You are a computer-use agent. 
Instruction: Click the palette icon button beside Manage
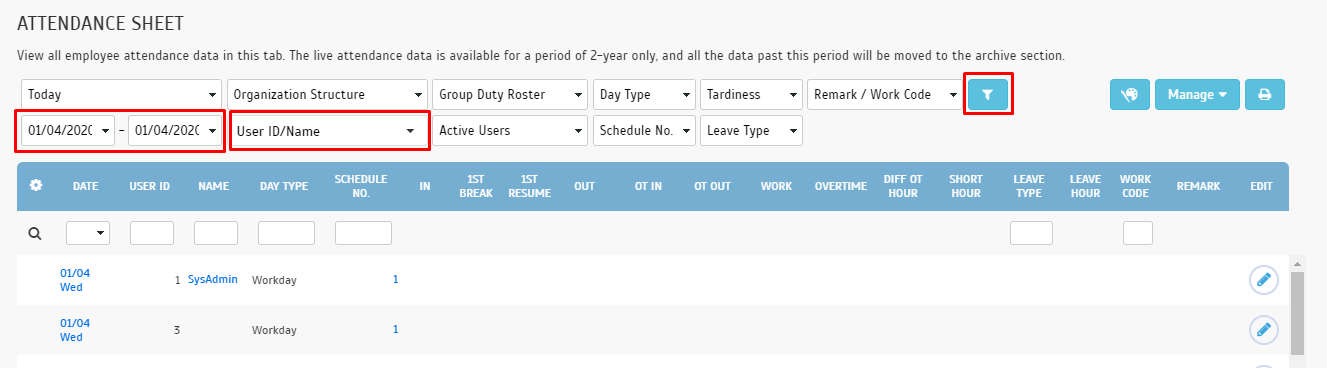coord(1130,94)
